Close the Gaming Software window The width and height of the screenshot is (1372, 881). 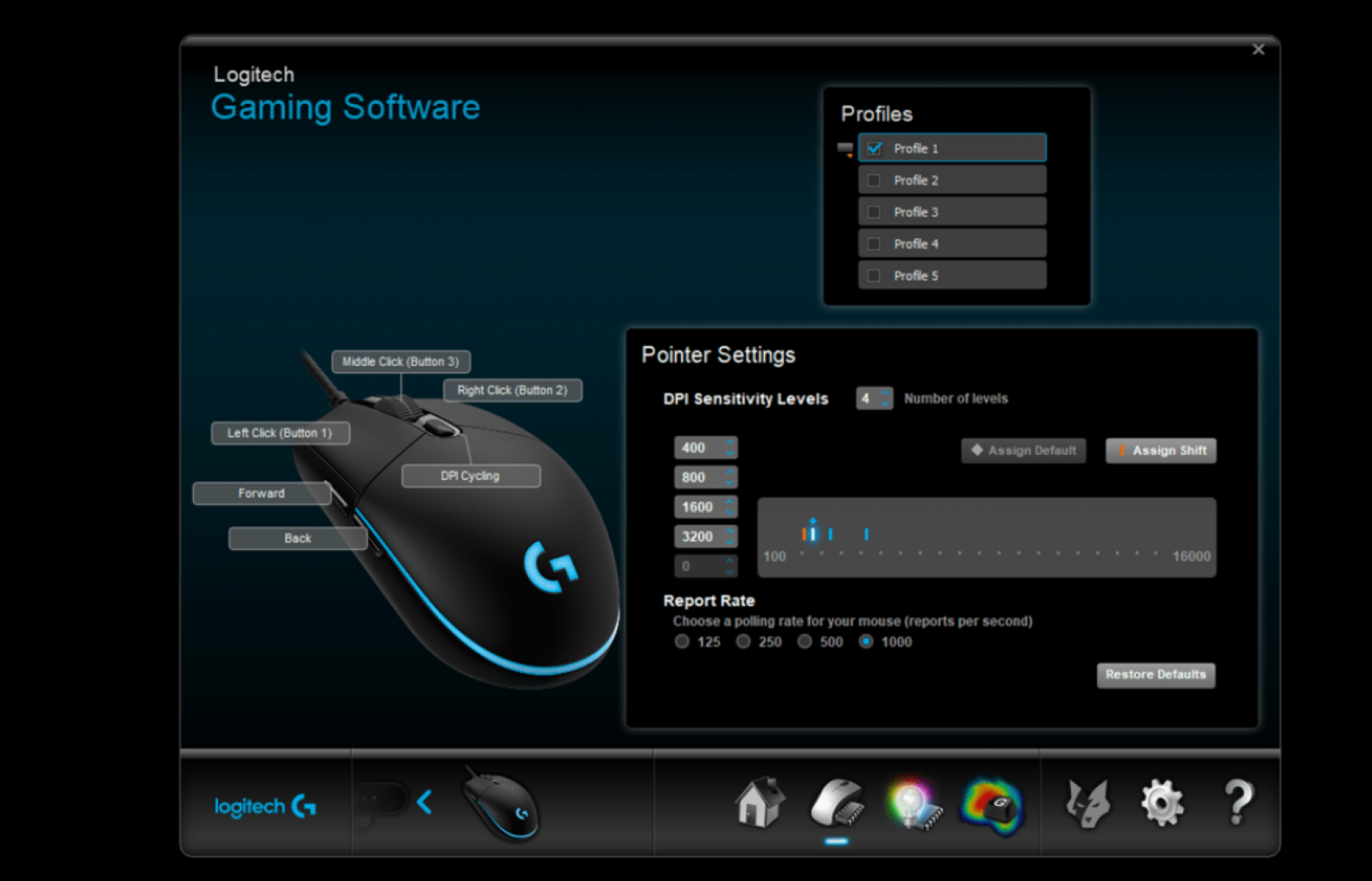pos(1258,50)
